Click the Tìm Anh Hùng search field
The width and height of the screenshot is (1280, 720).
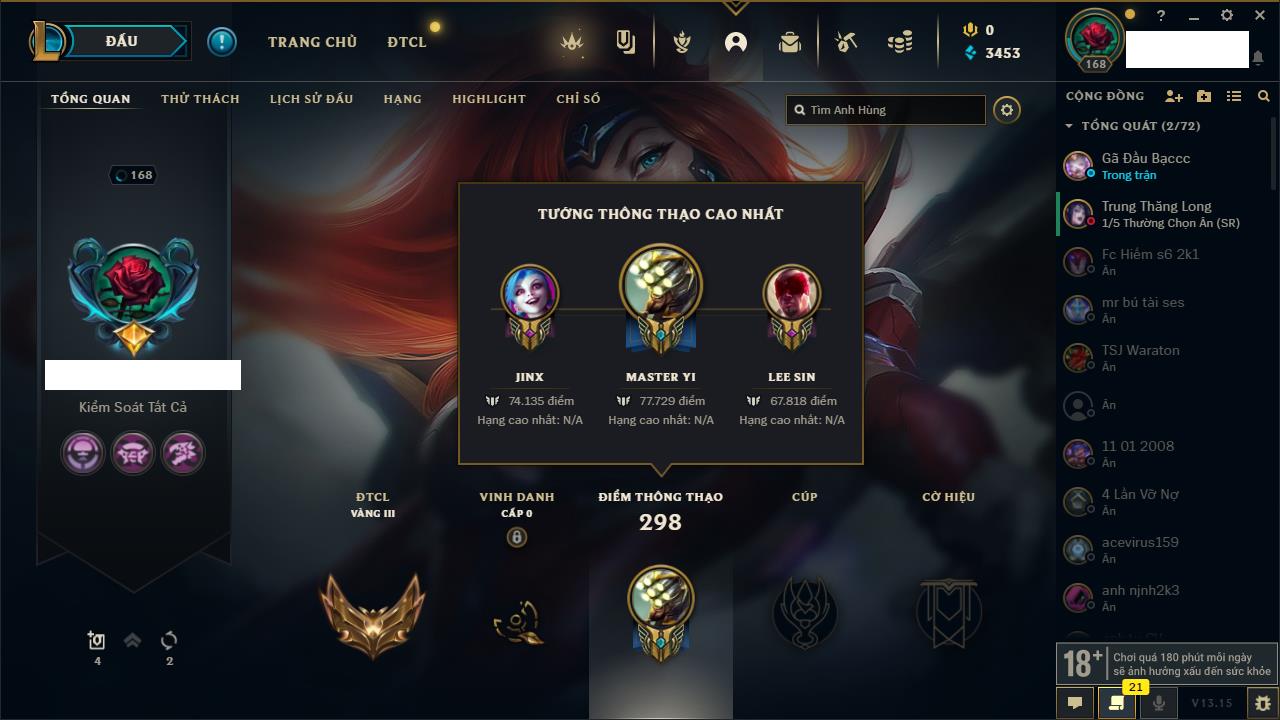(x=886, y=110)
